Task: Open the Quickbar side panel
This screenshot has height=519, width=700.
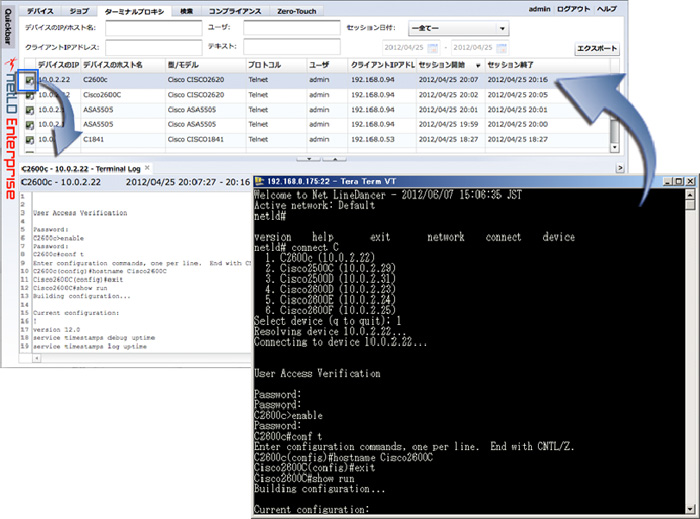Action: (x=8, y=26)
